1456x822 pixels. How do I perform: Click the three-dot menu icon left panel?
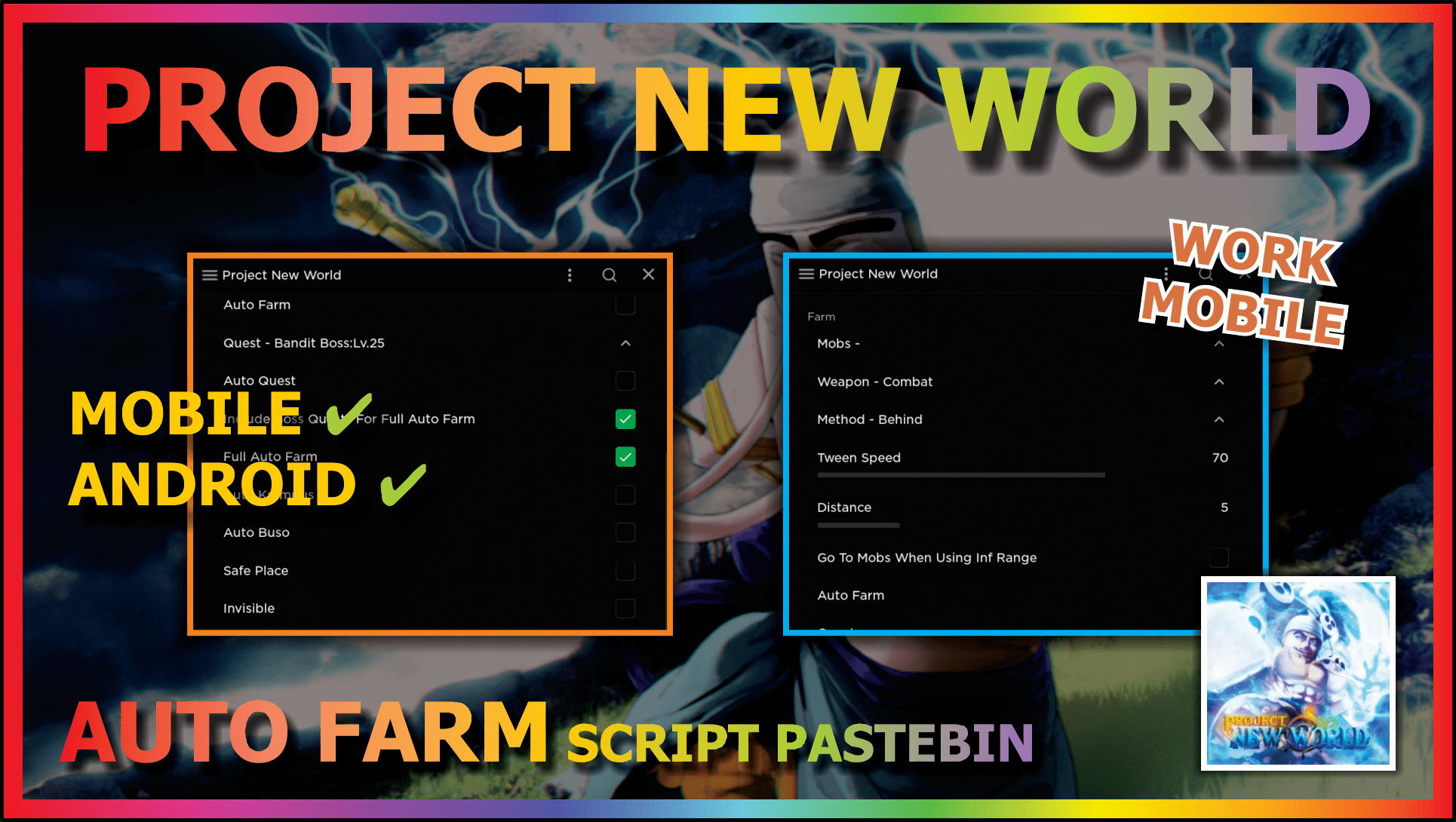(569, 274)
